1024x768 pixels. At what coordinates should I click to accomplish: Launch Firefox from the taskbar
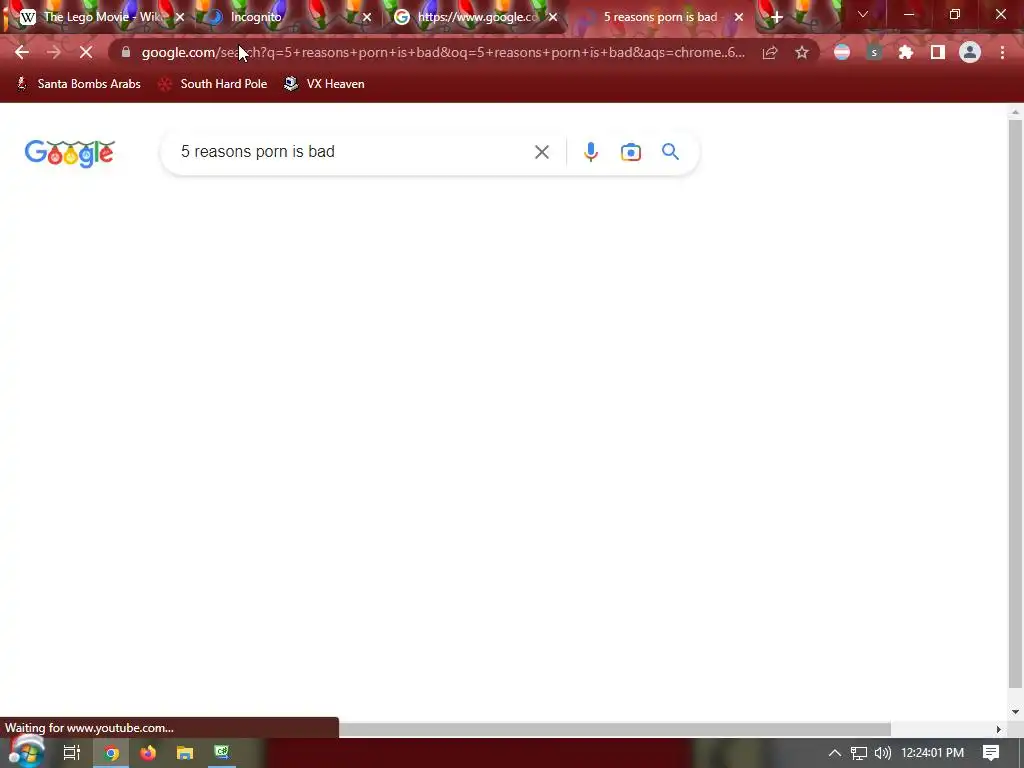[148, 753]
